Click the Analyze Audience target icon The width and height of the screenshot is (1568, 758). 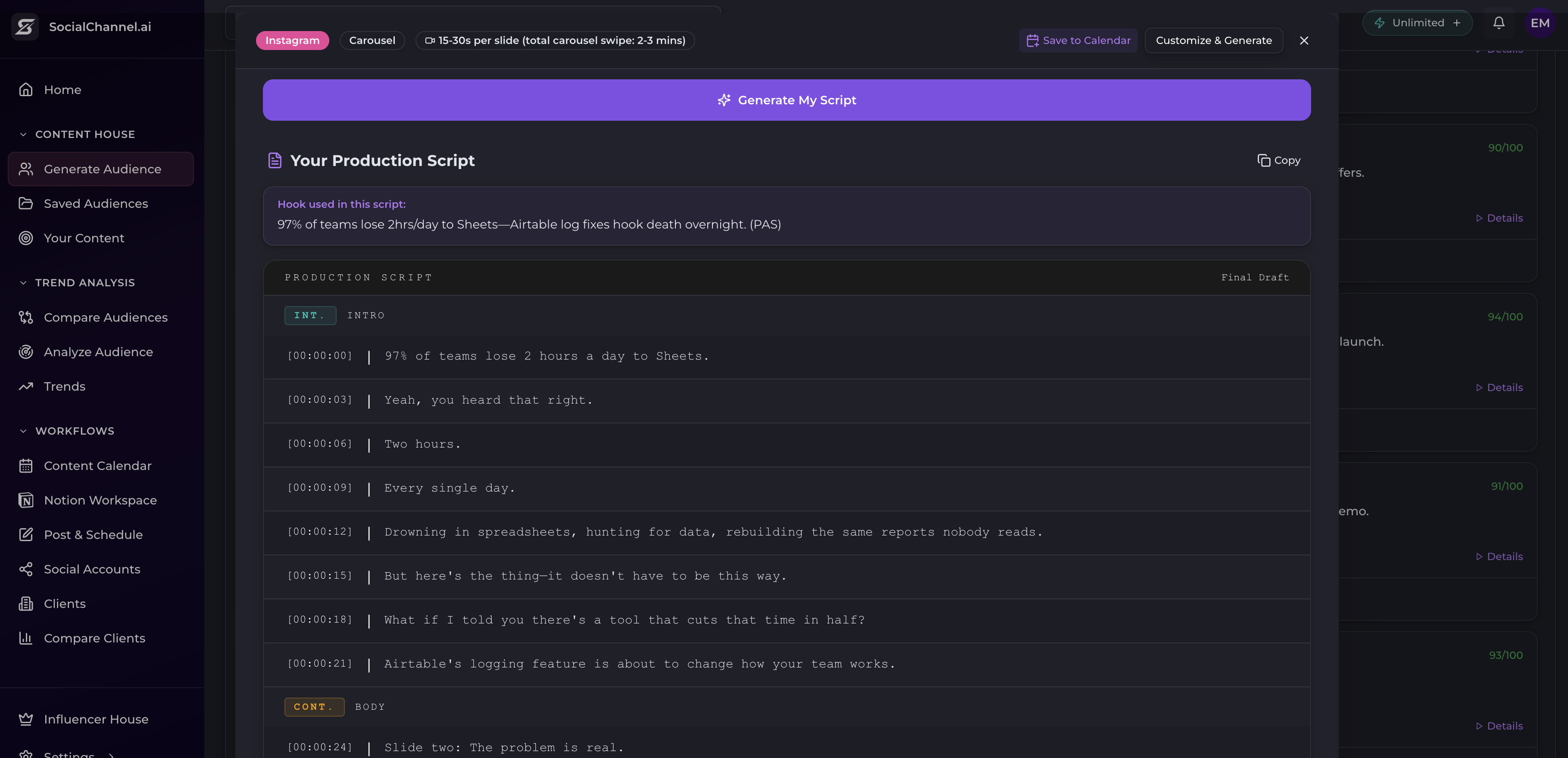click(x=25, y=352)
